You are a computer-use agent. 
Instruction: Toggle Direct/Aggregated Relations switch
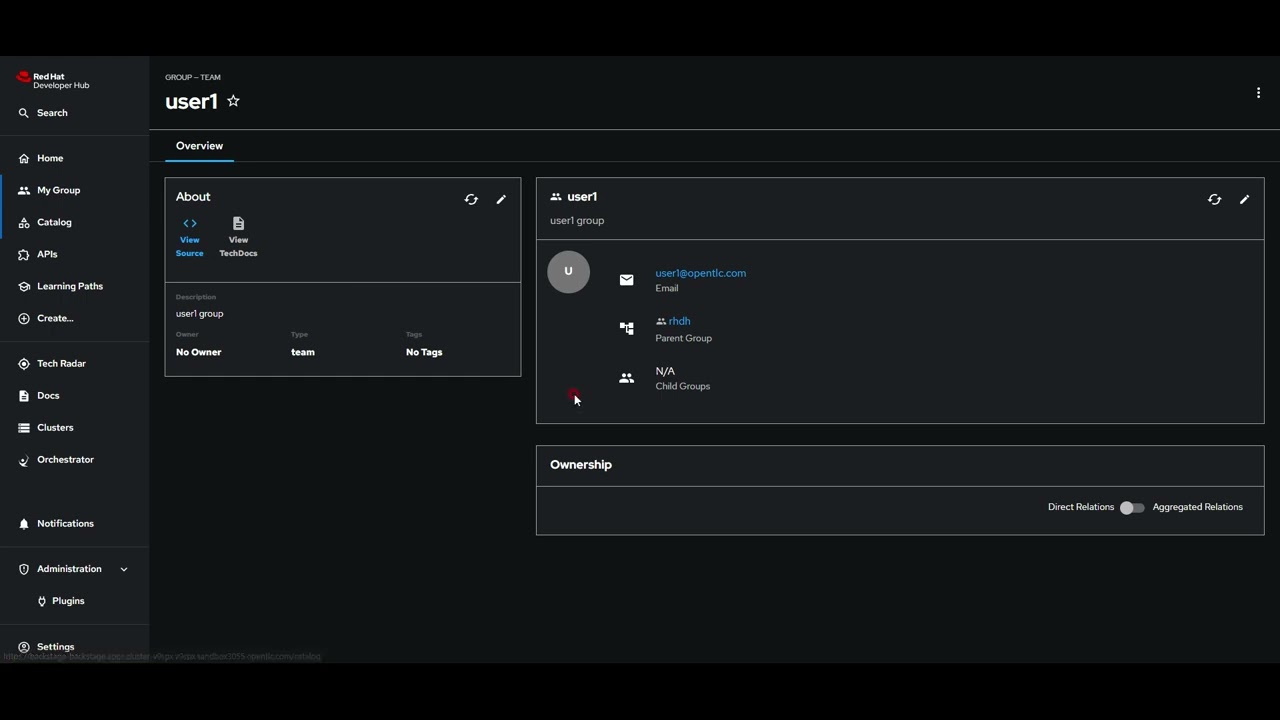(x=1132, y=508)
